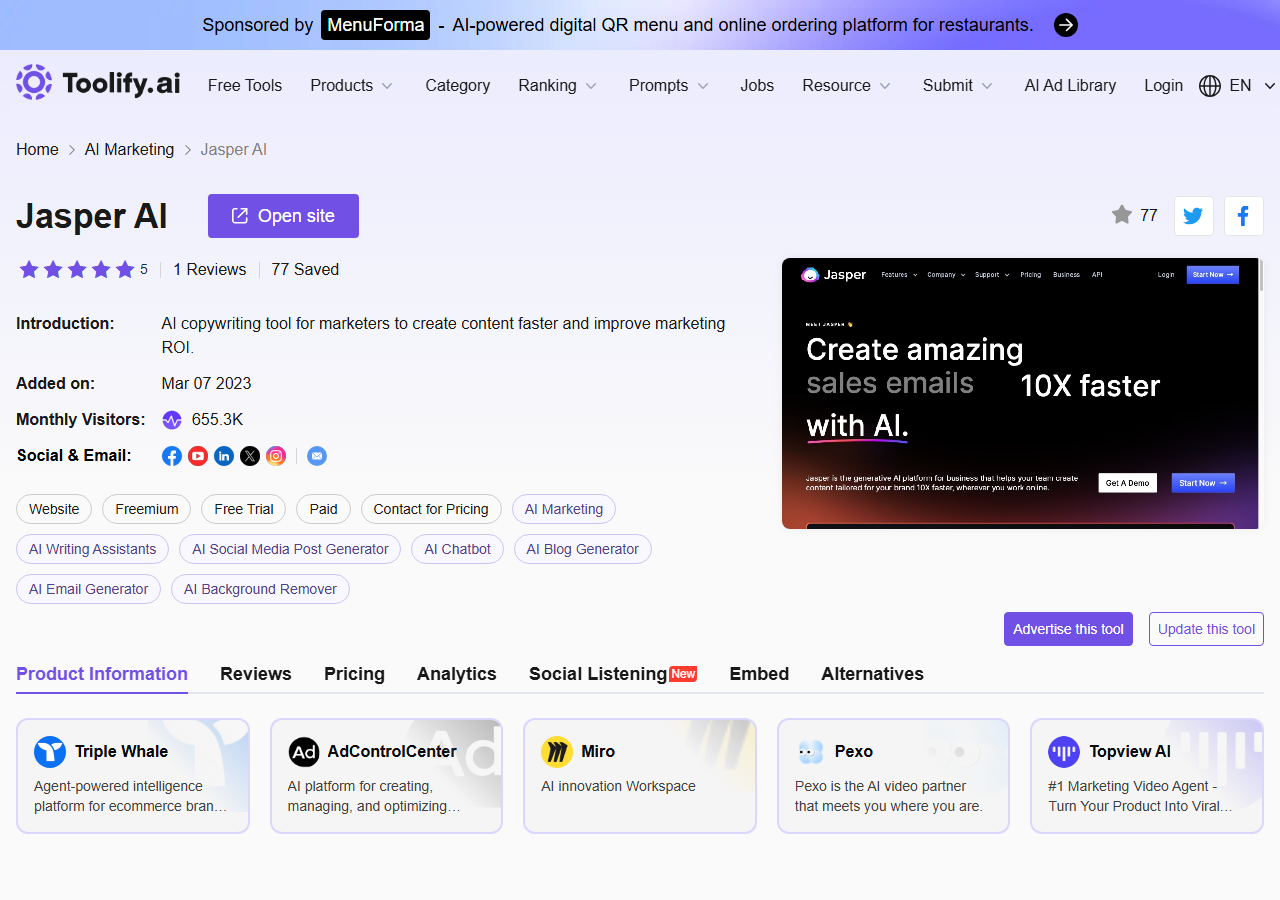Expand the Products dropdown menu
The height and width of the screenshot is (900, 1280).
(x=352, y=86)
